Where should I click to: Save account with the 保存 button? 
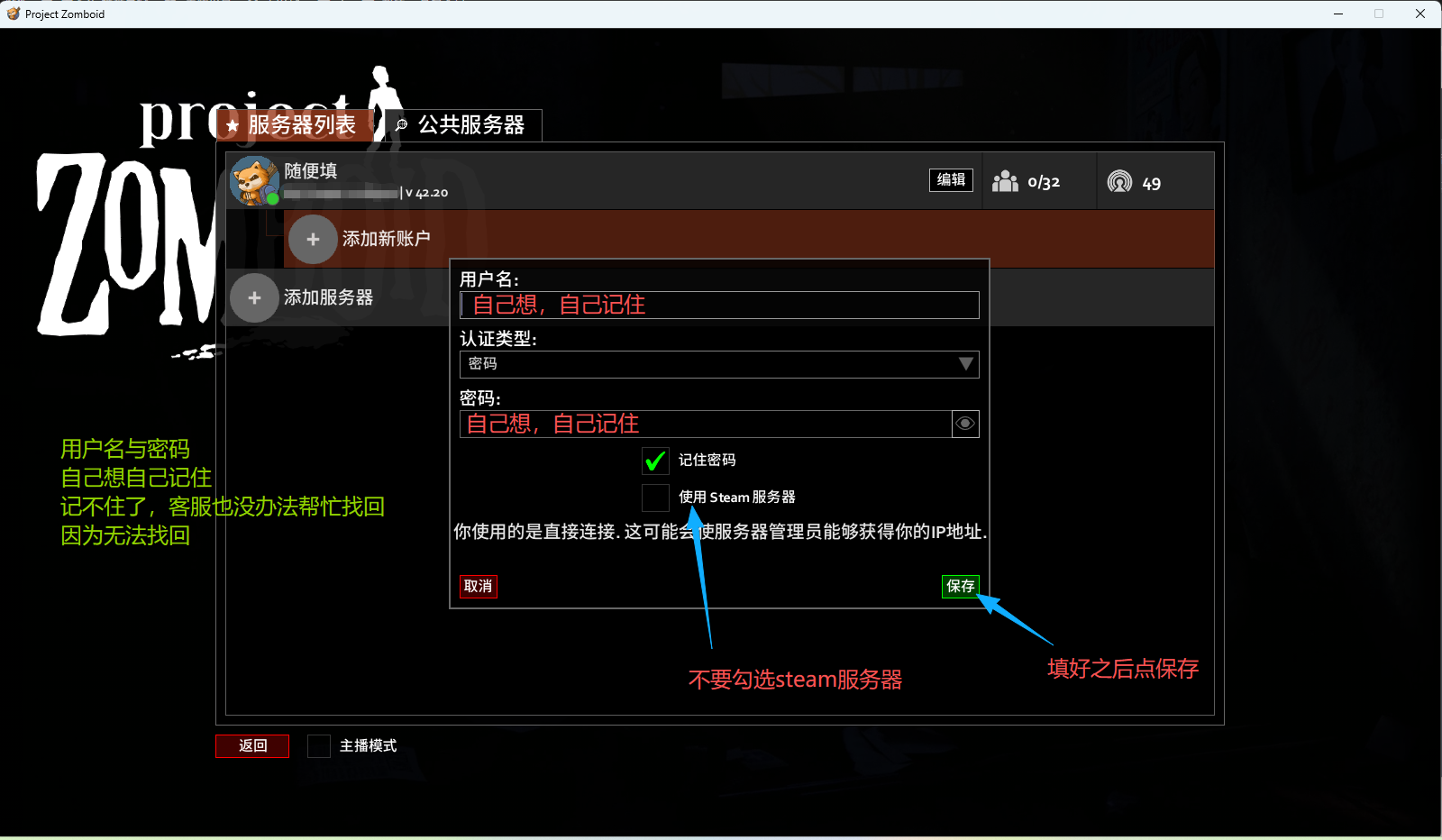coord(961,587)
